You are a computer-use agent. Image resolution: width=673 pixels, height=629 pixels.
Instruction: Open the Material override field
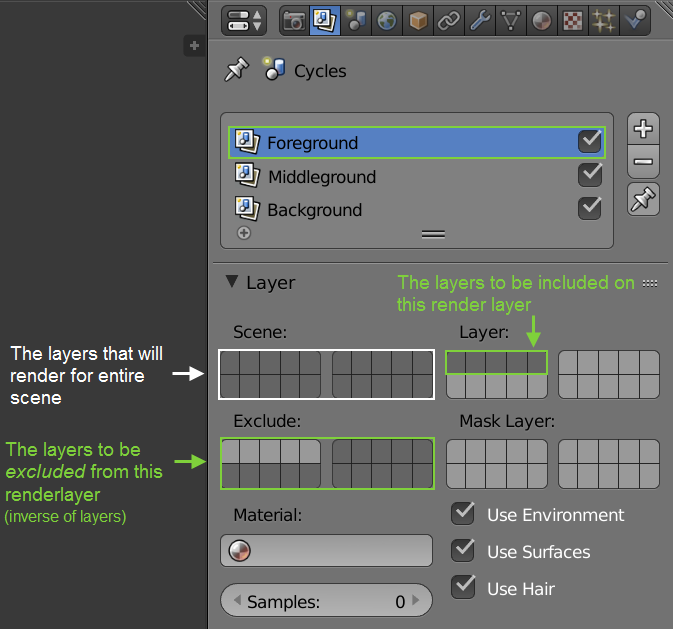[x=326, y=550]
